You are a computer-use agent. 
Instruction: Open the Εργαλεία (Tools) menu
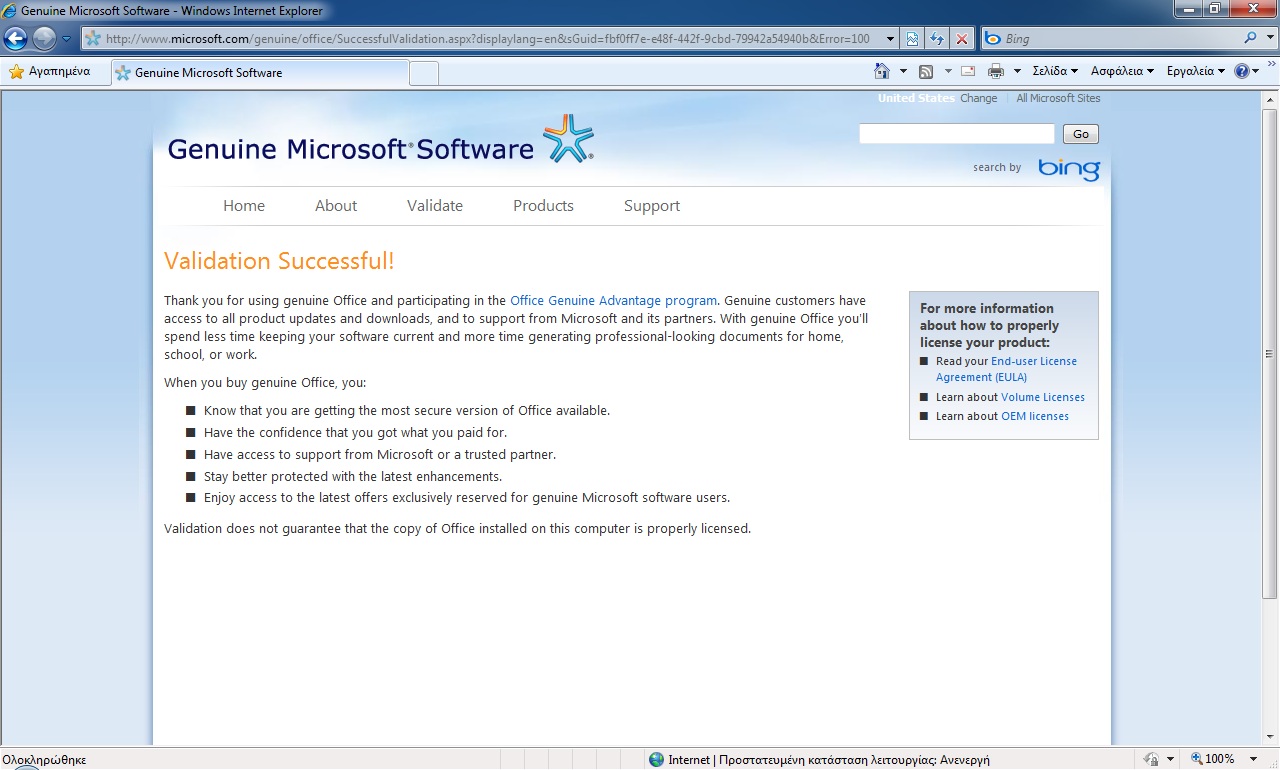tap(1196, 71)
